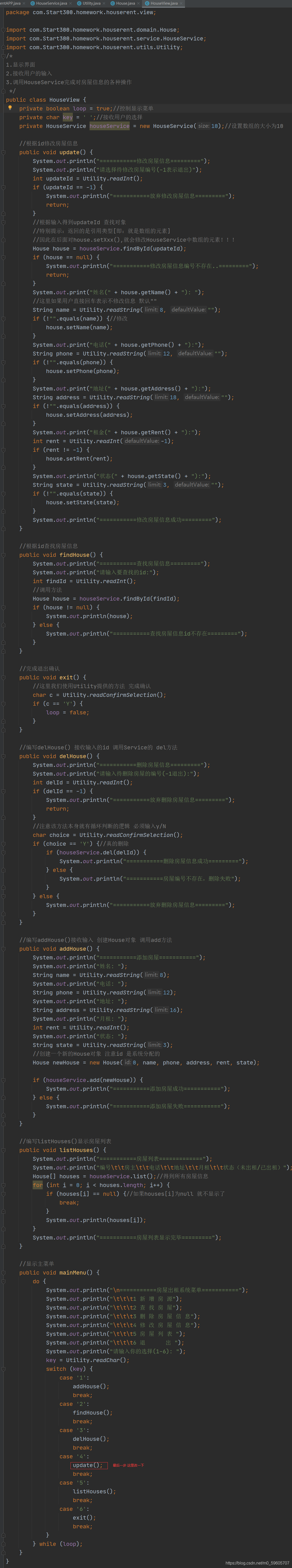Click the highlighted 'key' field declaration
The image size is (292, 1568).
(x=67, y=117)
